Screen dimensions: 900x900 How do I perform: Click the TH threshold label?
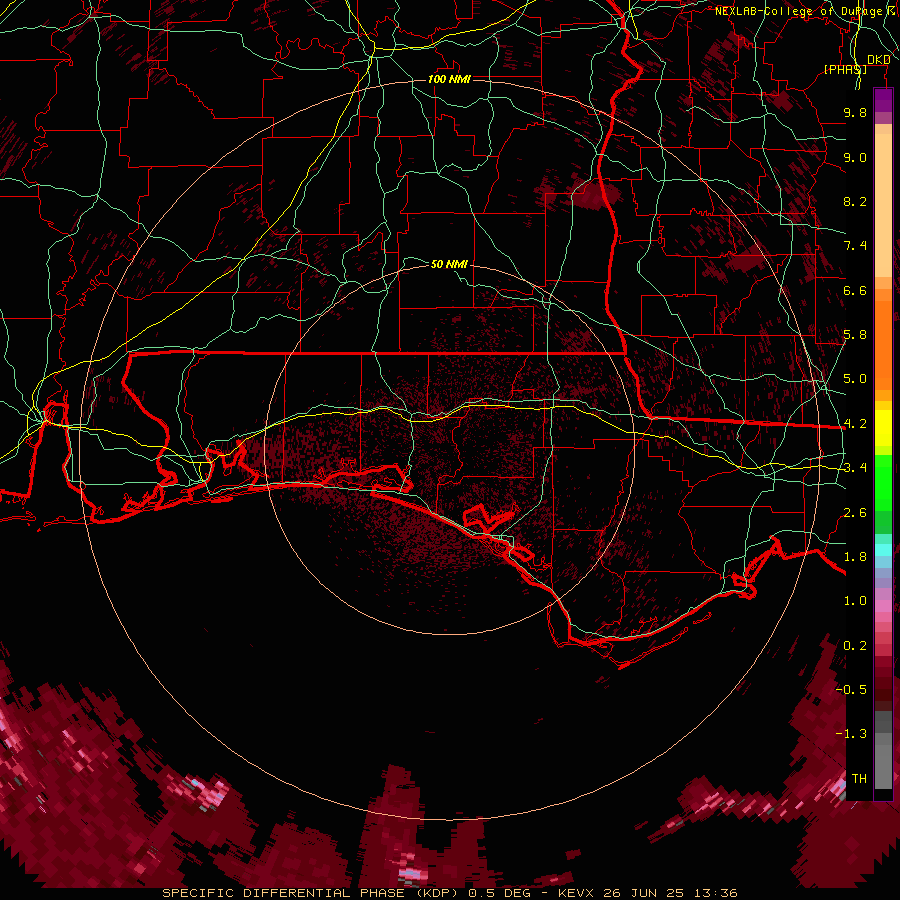click(x=859, y=779)
